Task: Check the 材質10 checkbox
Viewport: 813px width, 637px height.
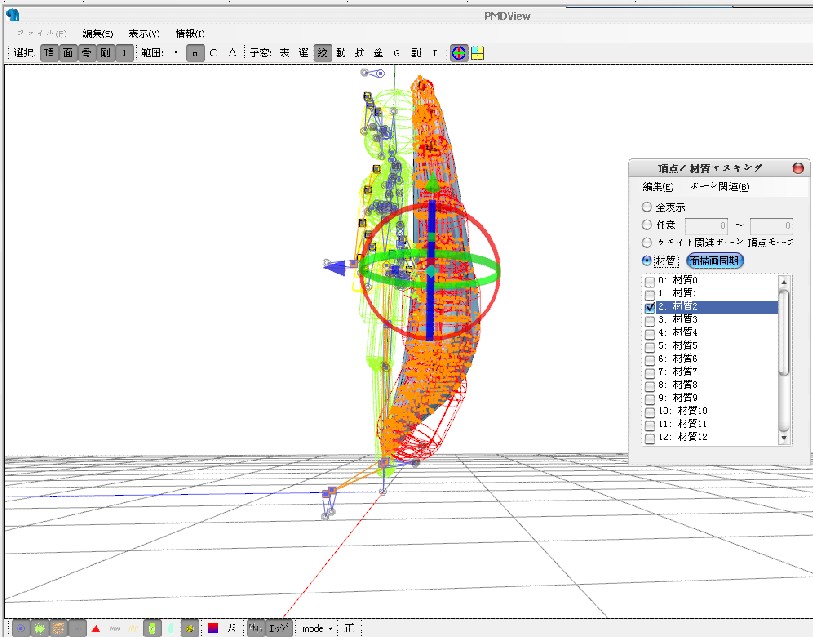Action: pyautogui.click(x=650, y=412)
